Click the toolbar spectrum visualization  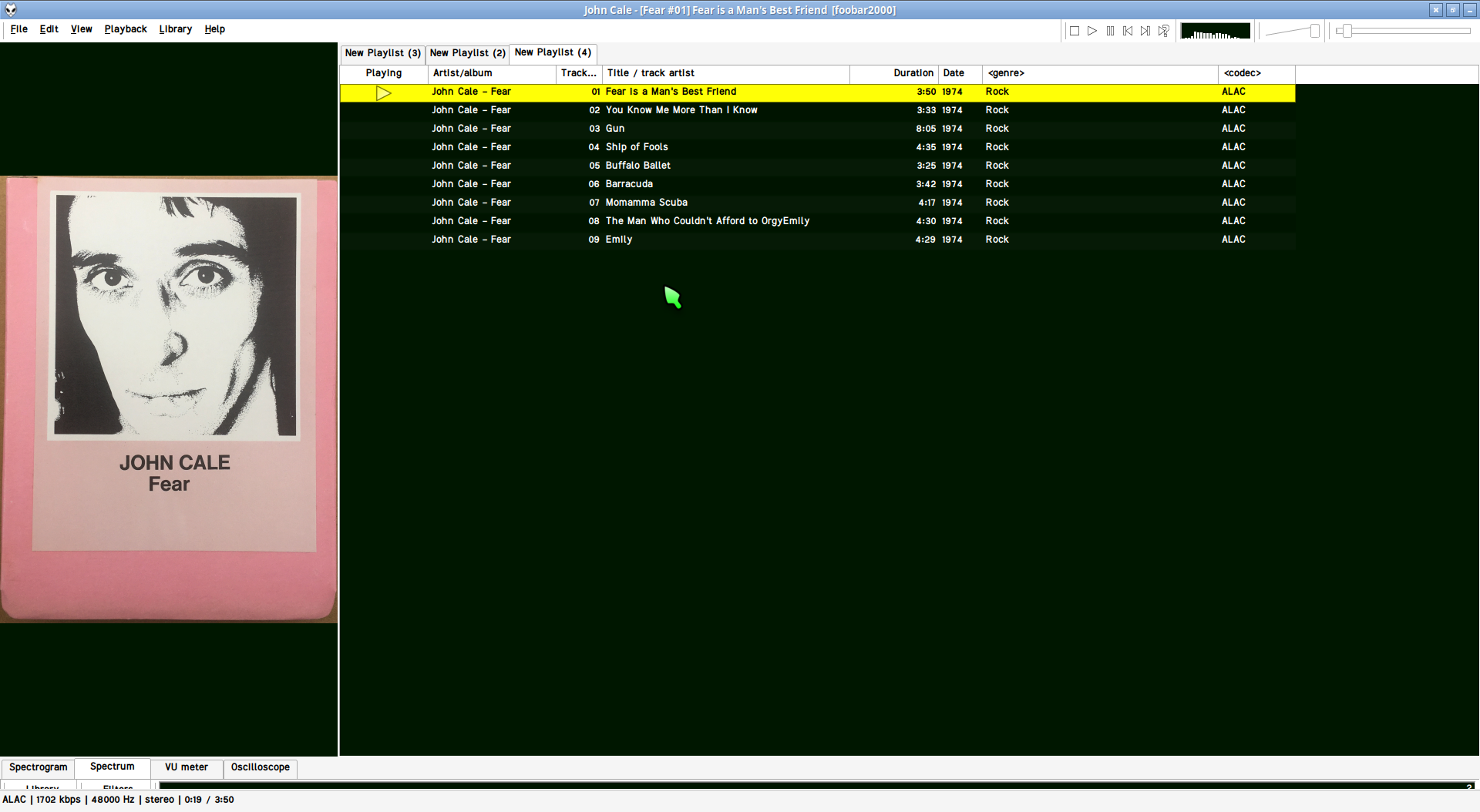pos(1216,31)
